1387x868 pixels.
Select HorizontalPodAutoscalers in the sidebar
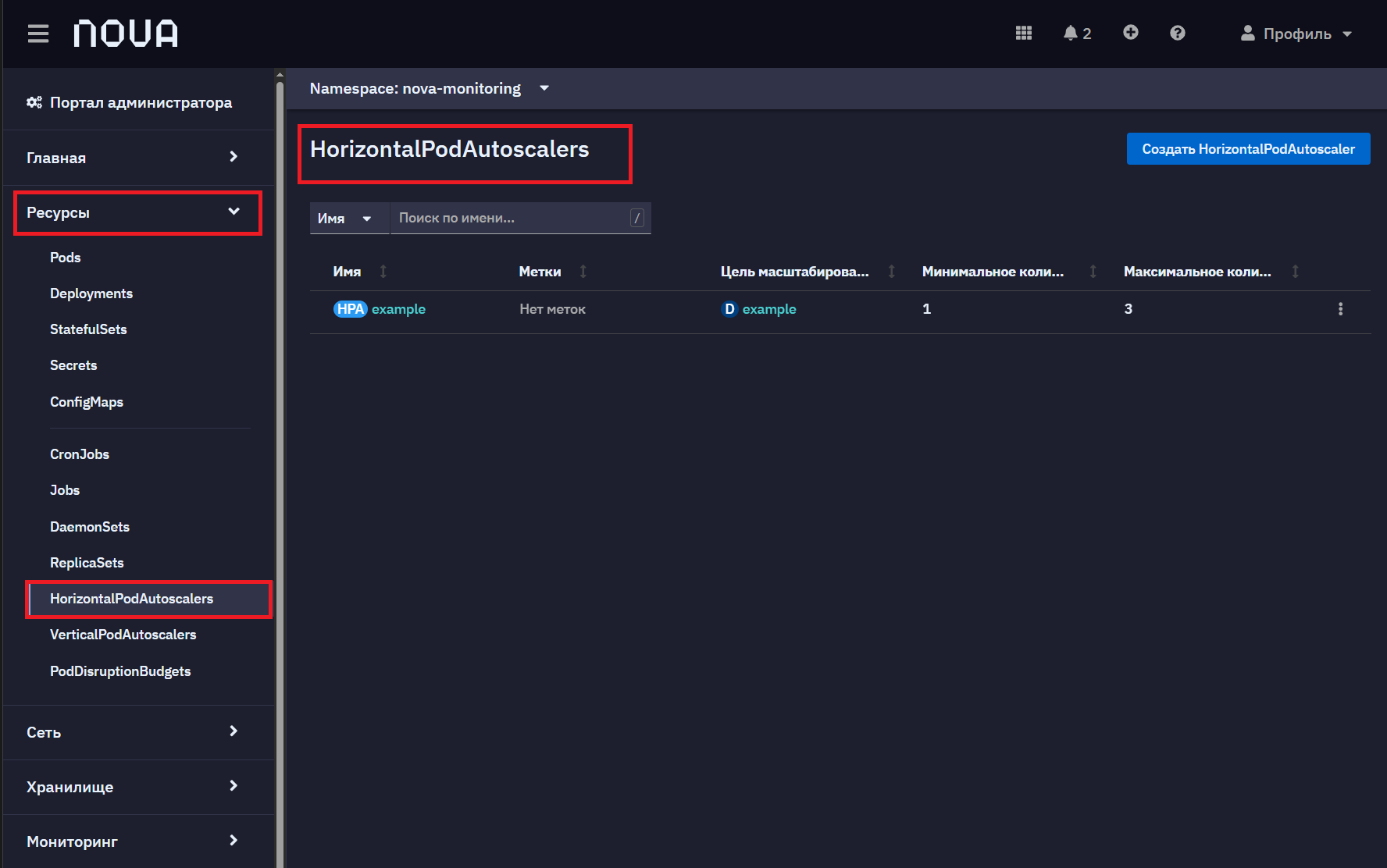pos(149,599)
